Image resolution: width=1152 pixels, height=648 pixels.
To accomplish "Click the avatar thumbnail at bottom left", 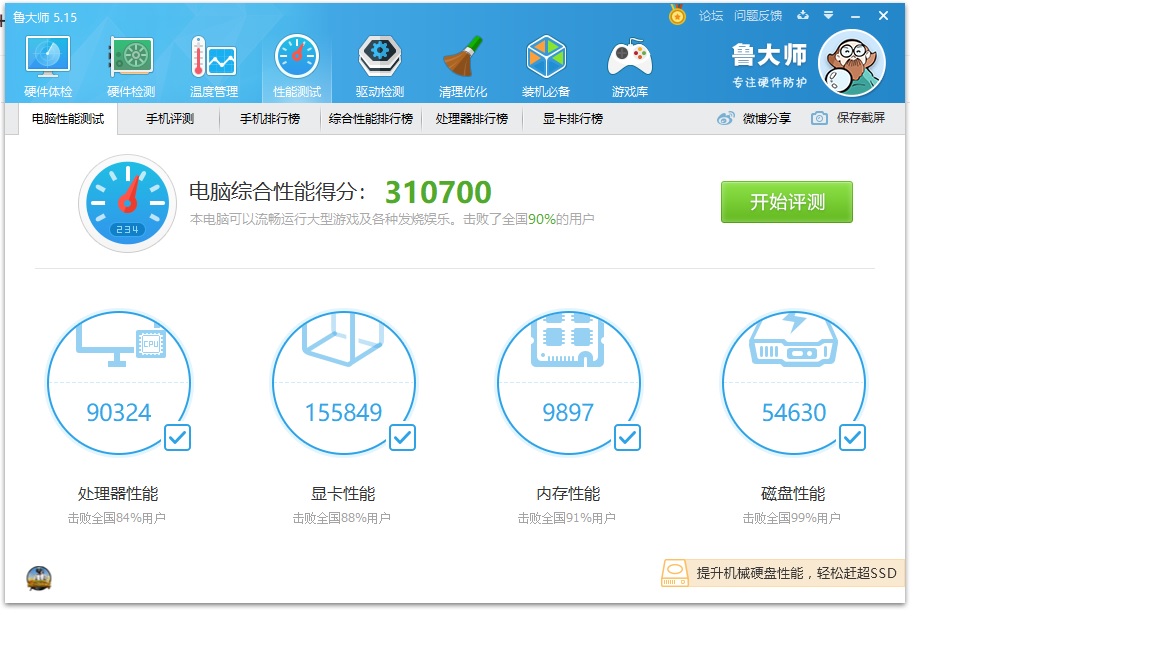I will [x=38, y=578].
